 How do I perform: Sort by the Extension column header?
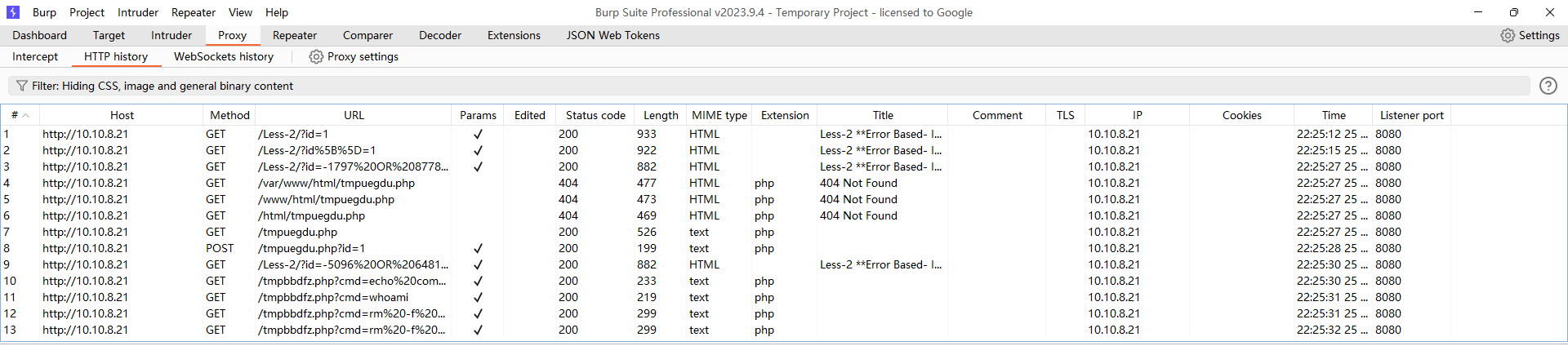click(x=785, y=115)
